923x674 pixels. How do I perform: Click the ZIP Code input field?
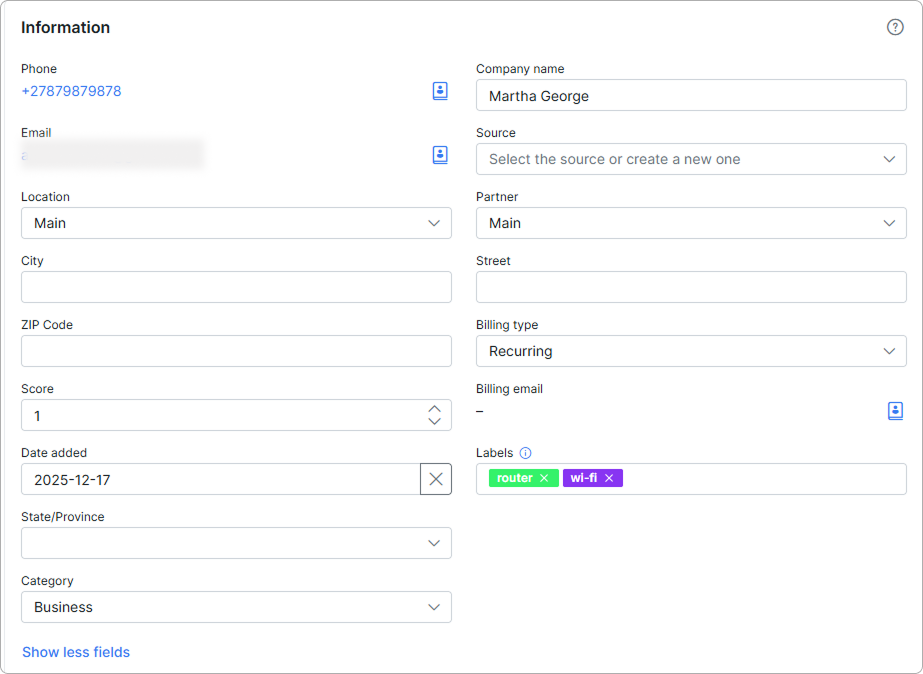click(236, 351)
